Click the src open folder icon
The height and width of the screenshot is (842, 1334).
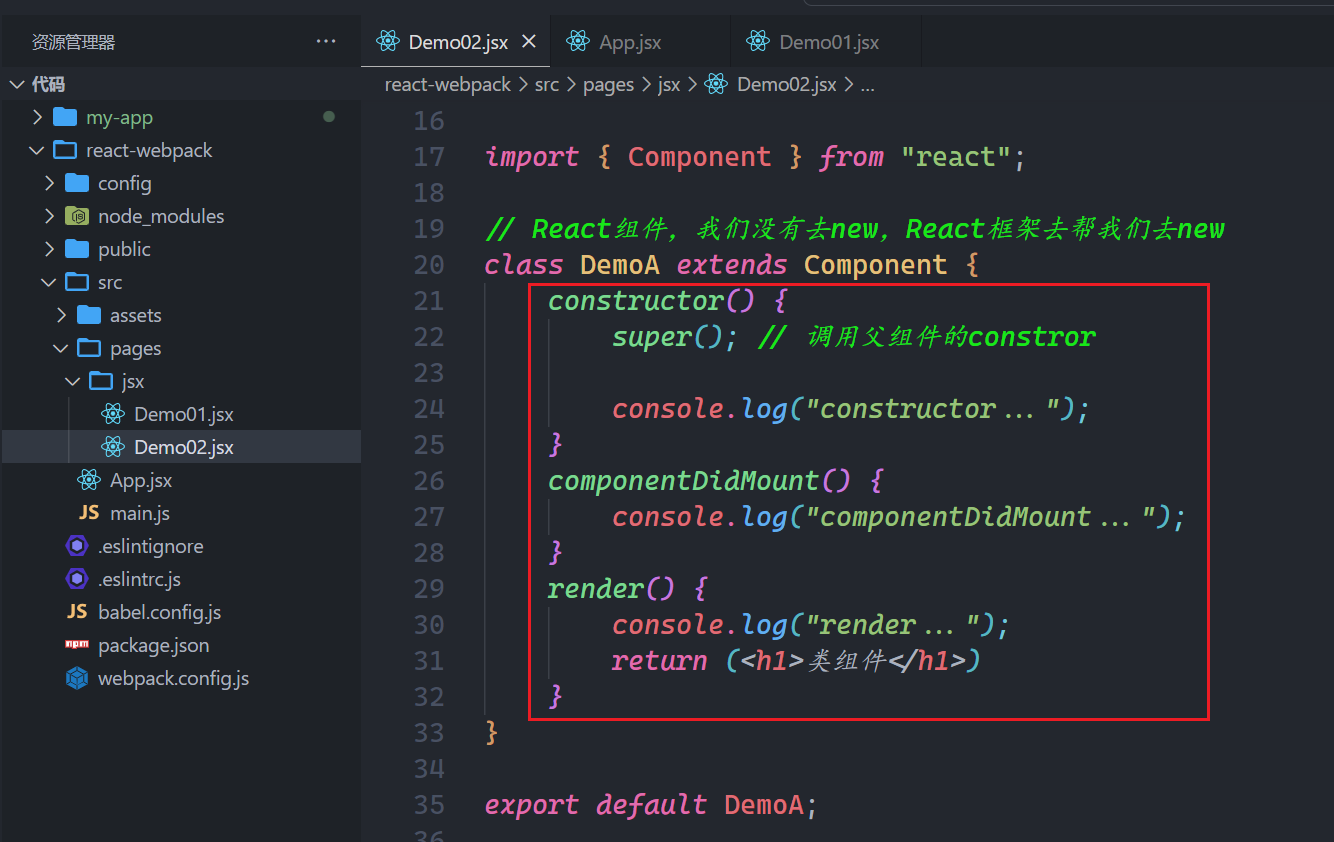coord(77,282)
